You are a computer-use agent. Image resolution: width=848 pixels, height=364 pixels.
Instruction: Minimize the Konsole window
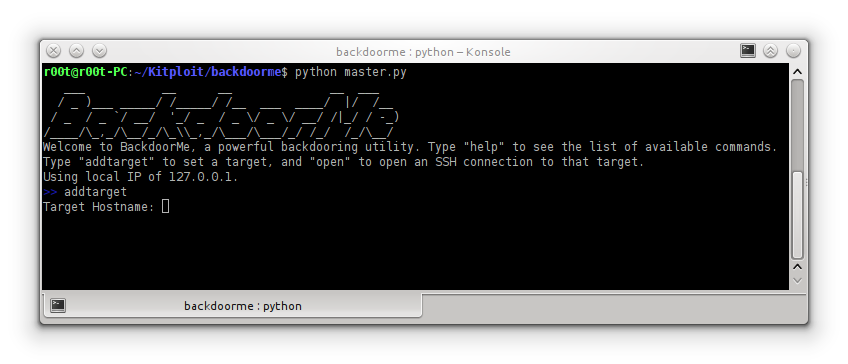coord(99,51)
